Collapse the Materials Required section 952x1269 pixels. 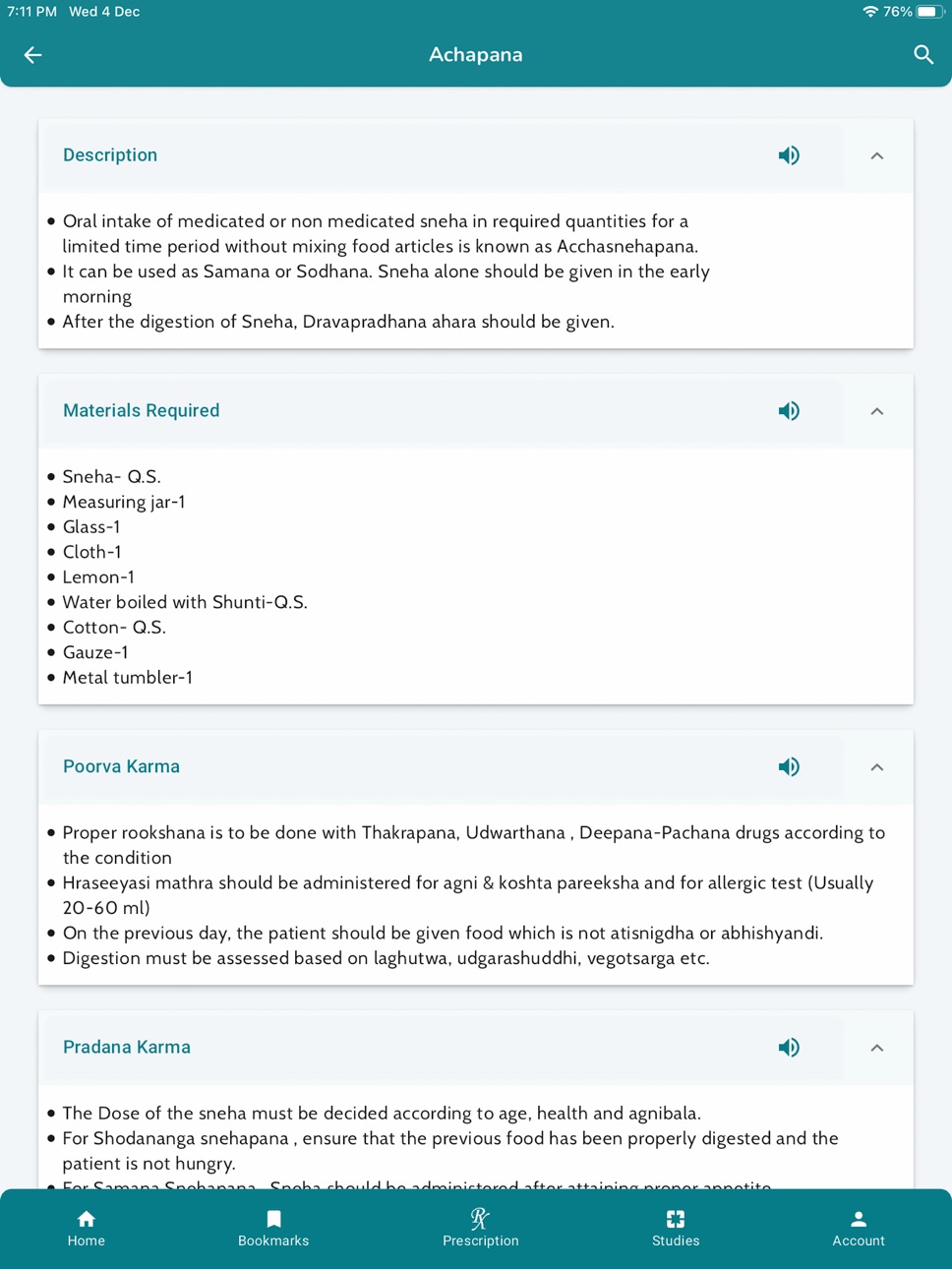(x=877, y=411)
